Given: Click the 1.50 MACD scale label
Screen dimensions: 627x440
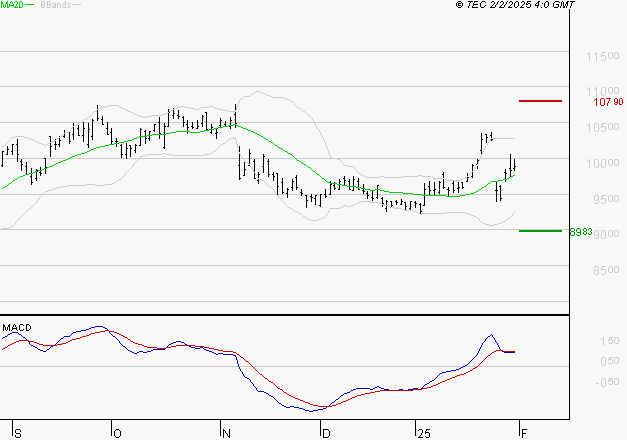Looking at the screenshot, I should point(609,341).
